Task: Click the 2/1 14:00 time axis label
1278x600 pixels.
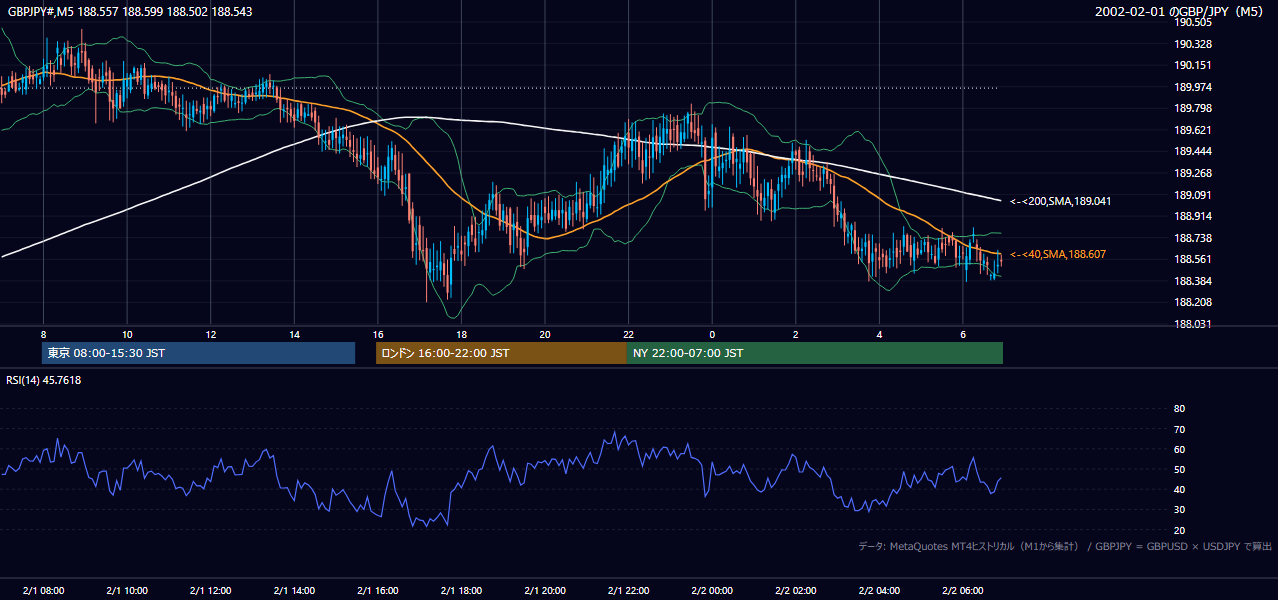Action: (x=294, y=590)
